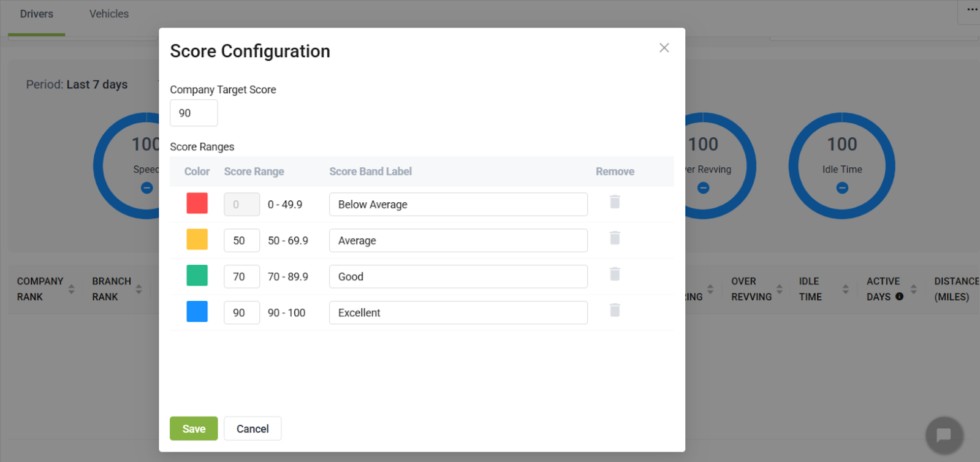980x462 pixels.
Task: Switch to the Vehicles tab
Action: (x=109, y=14)
